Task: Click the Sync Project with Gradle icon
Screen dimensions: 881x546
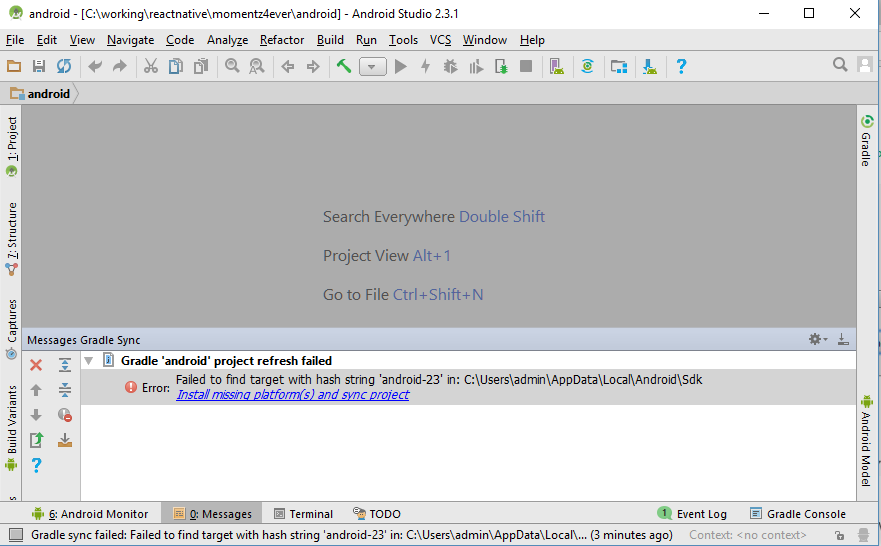Action: click(x=587, y=66)
